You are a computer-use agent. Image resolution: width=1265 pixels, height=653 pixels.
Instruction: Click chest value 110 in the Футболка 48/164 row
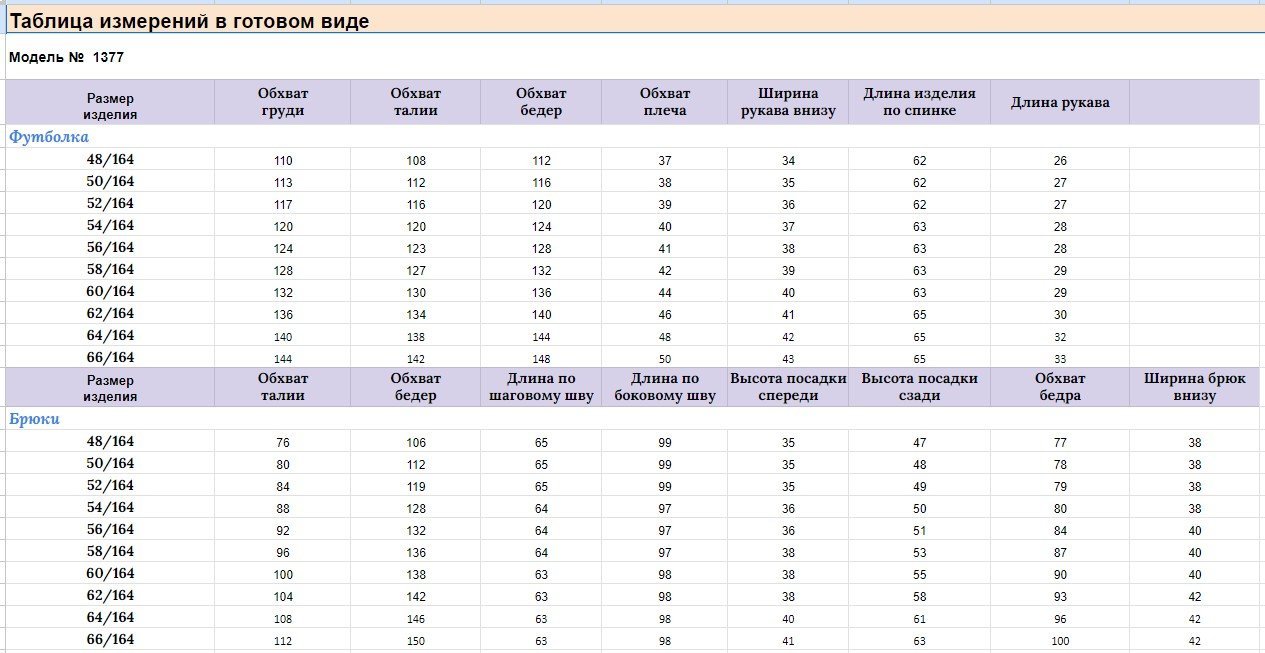point(283,161)
